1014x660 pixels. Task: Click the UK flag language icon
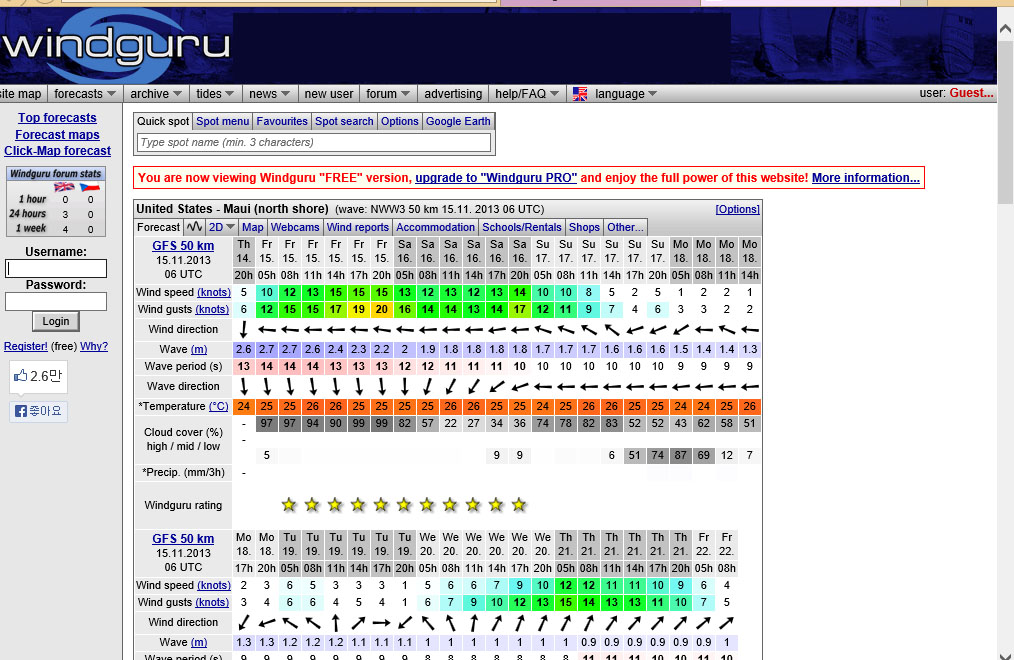(x=579, y=94)
